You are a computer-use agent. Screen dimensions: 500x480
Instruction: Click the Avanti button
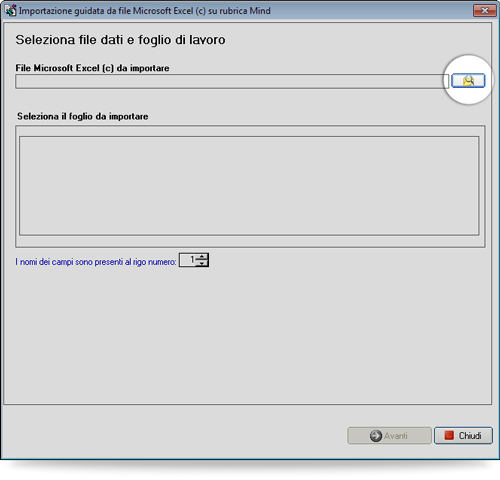389,436
